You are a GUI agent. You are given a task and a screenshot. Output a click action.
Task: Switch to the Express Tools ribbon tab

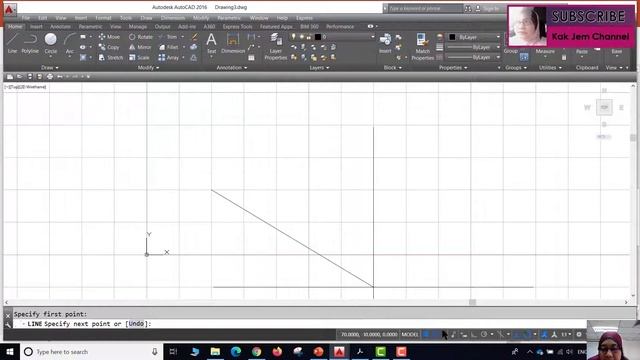238,27
